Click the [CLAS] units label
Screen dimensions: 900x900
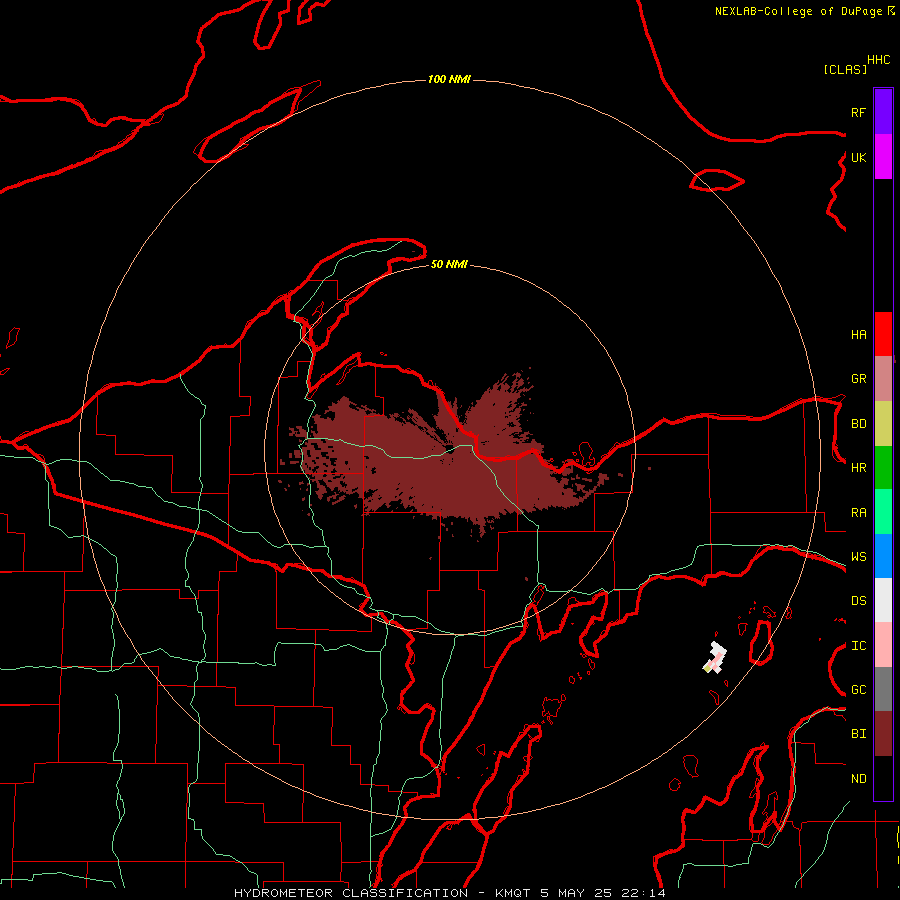[845, 69]
